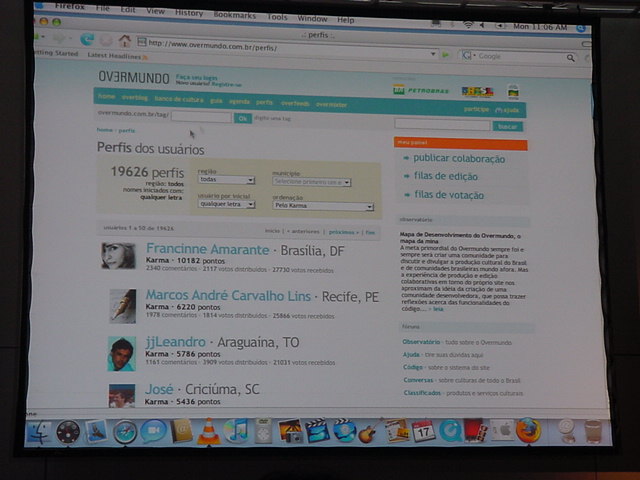Click the Firefox home button
Image resolution: width=640 pixels, height=480 pixels.
coord(124,41)
